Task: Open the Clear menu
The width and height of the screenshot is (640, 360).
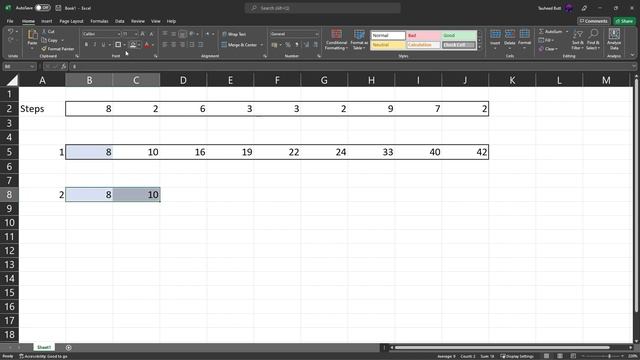Action: [x=547, y=49]
